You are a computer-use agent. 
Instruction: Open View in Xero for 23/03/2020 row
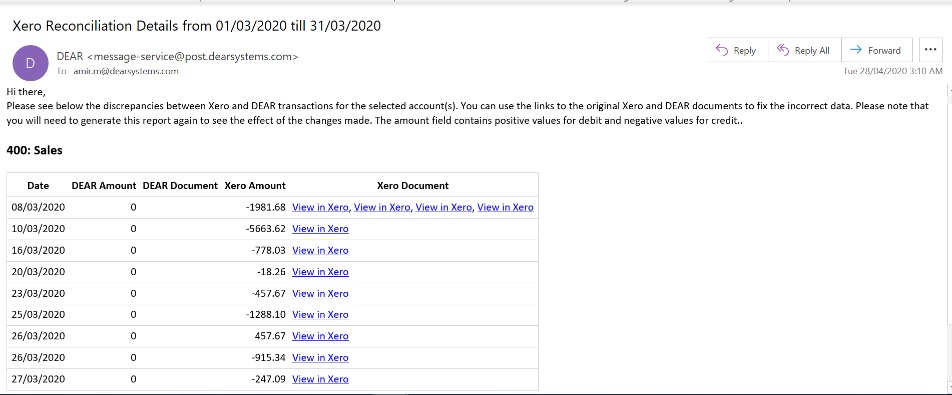pos(321,293)
